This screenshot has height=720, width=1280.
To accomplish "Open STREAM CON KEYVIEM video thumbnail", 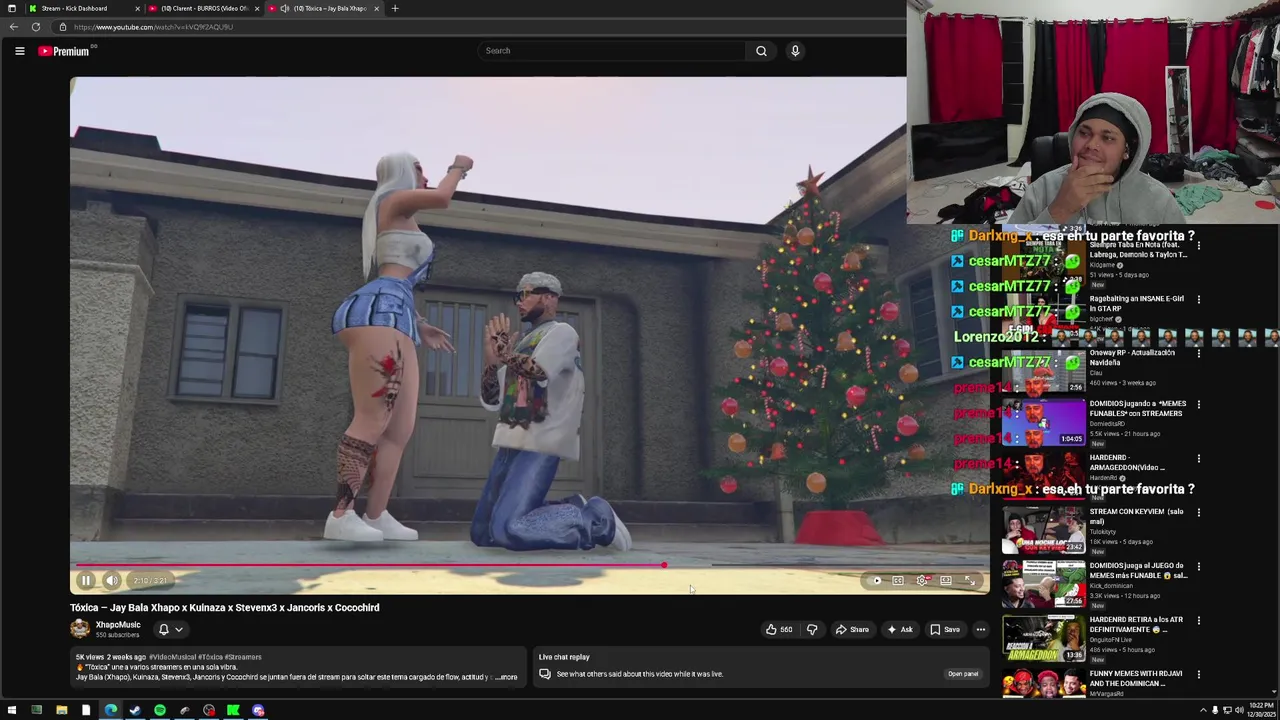I will tap(1043, 529).
